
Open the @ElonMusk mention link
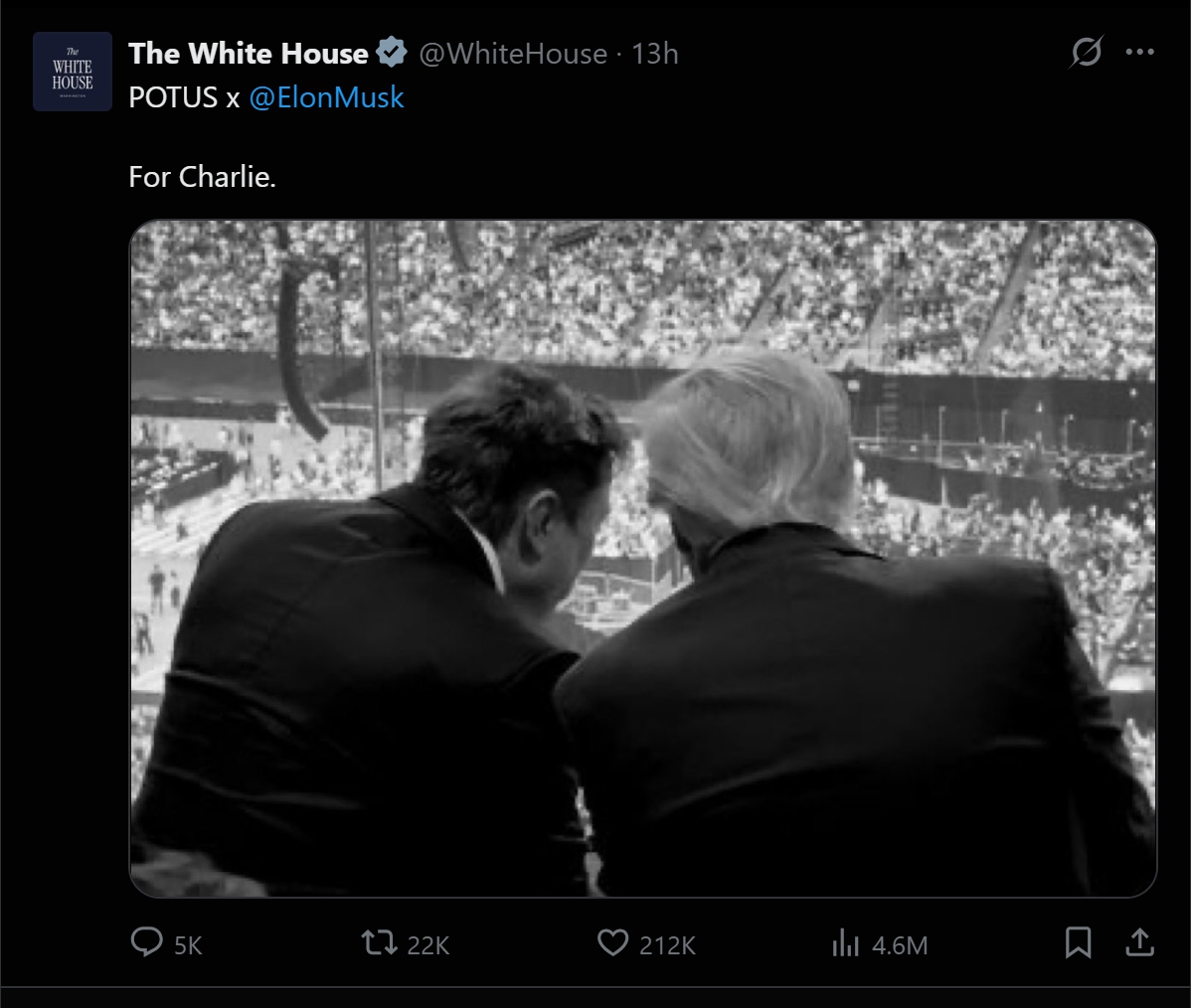point(326,97)
